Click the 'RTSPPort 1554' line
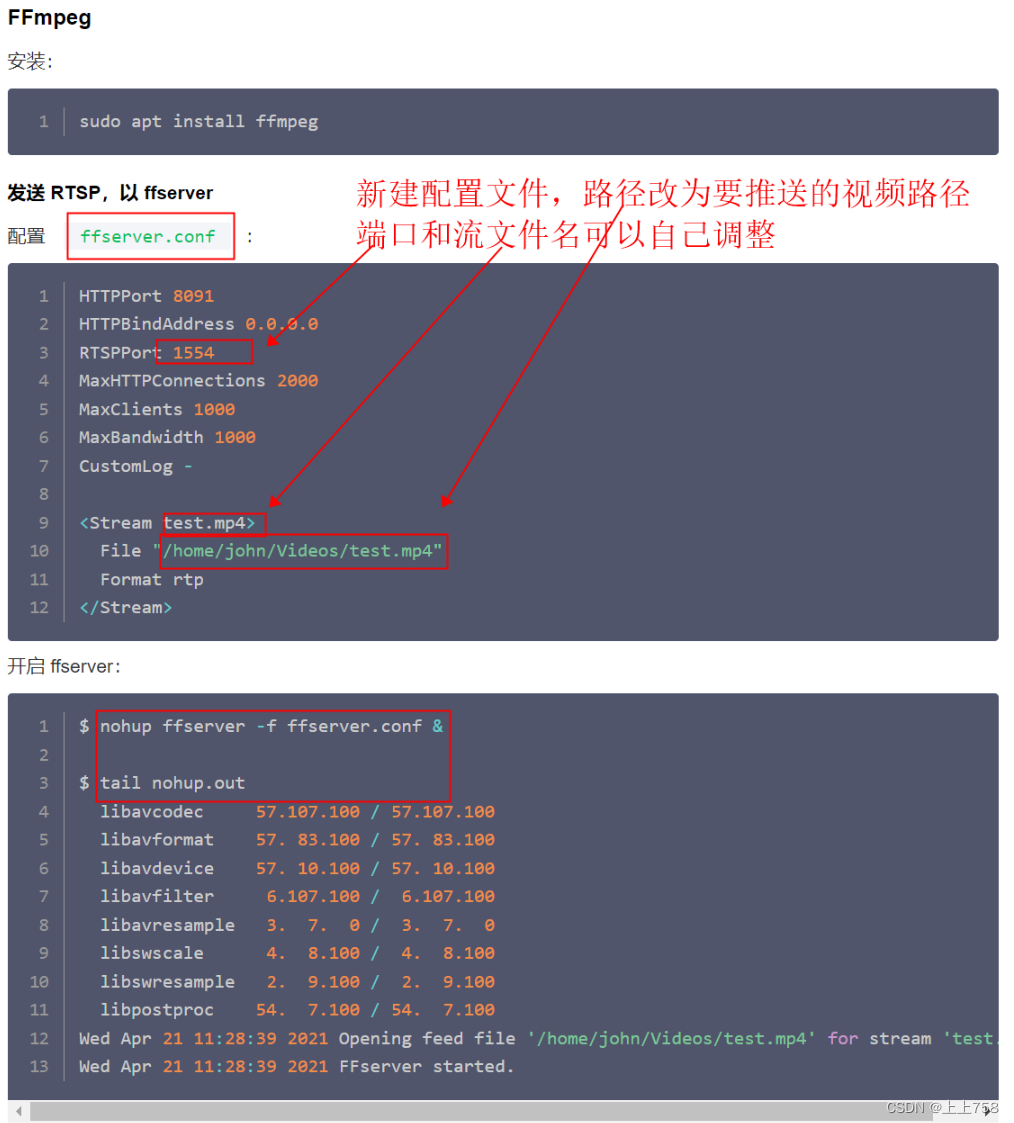1014x1123 pixels. 146,352
